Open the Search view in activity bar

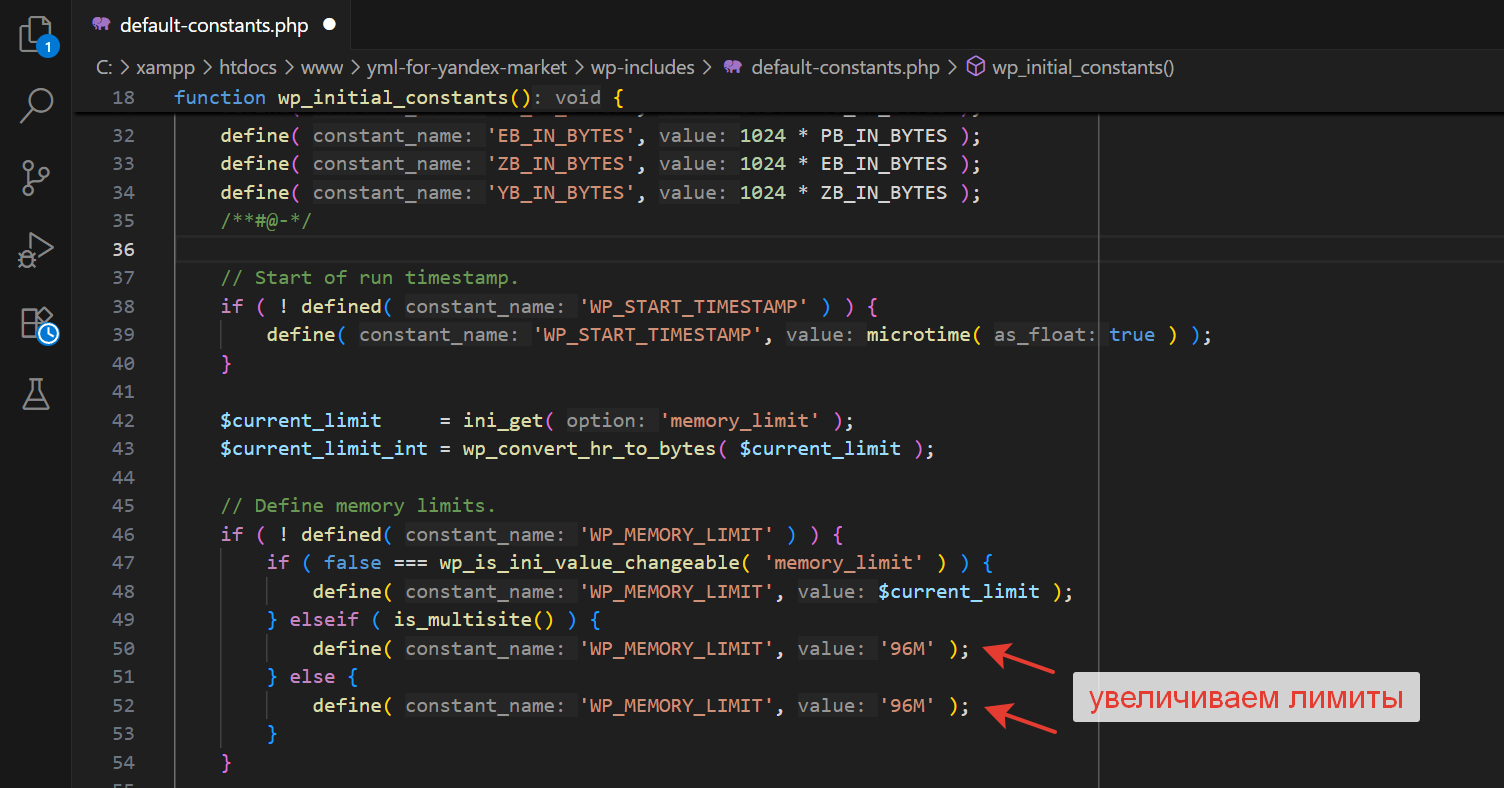[x=36, y=105]
